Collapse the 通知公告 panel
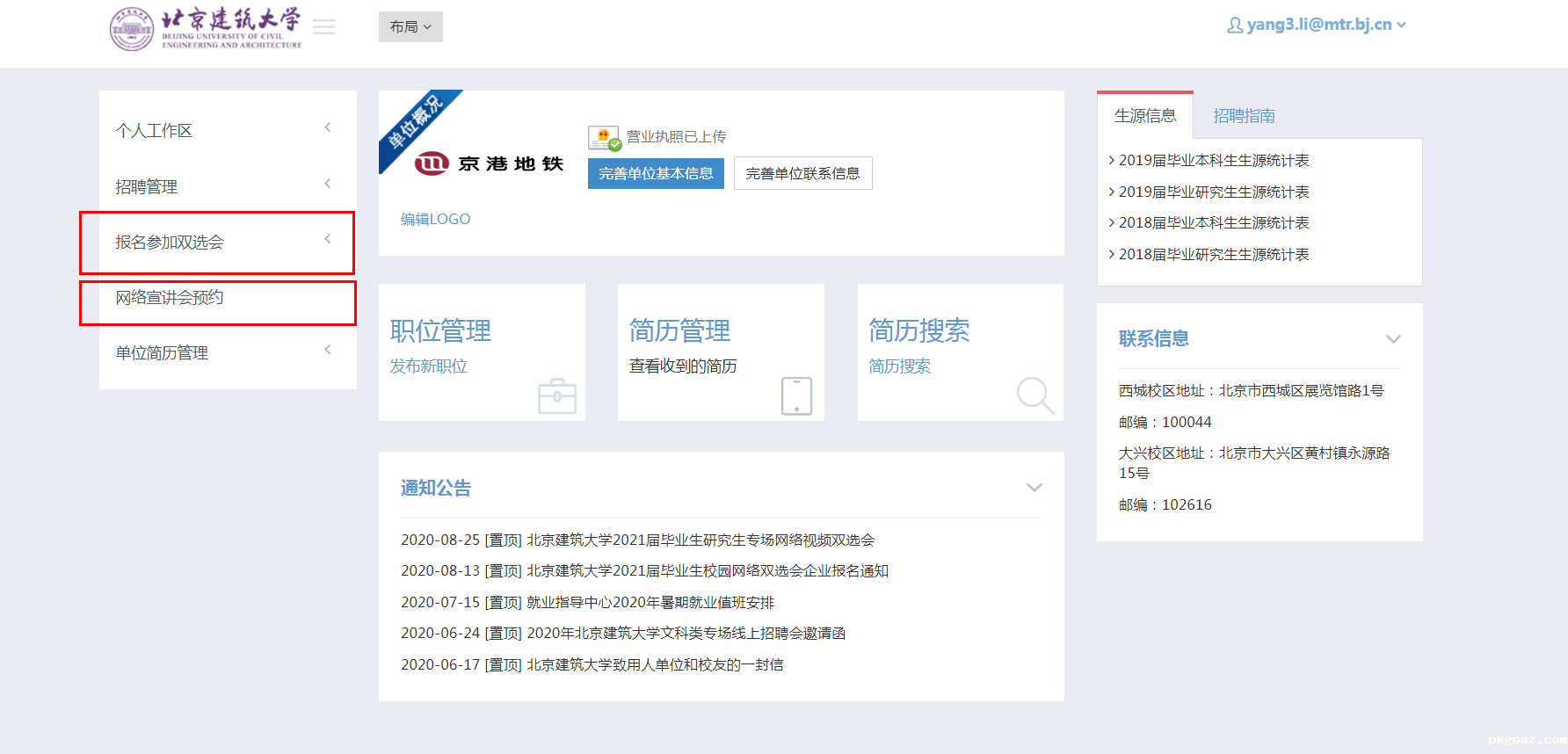This screenshot has height=754, width=1568. pos(1034,488)
